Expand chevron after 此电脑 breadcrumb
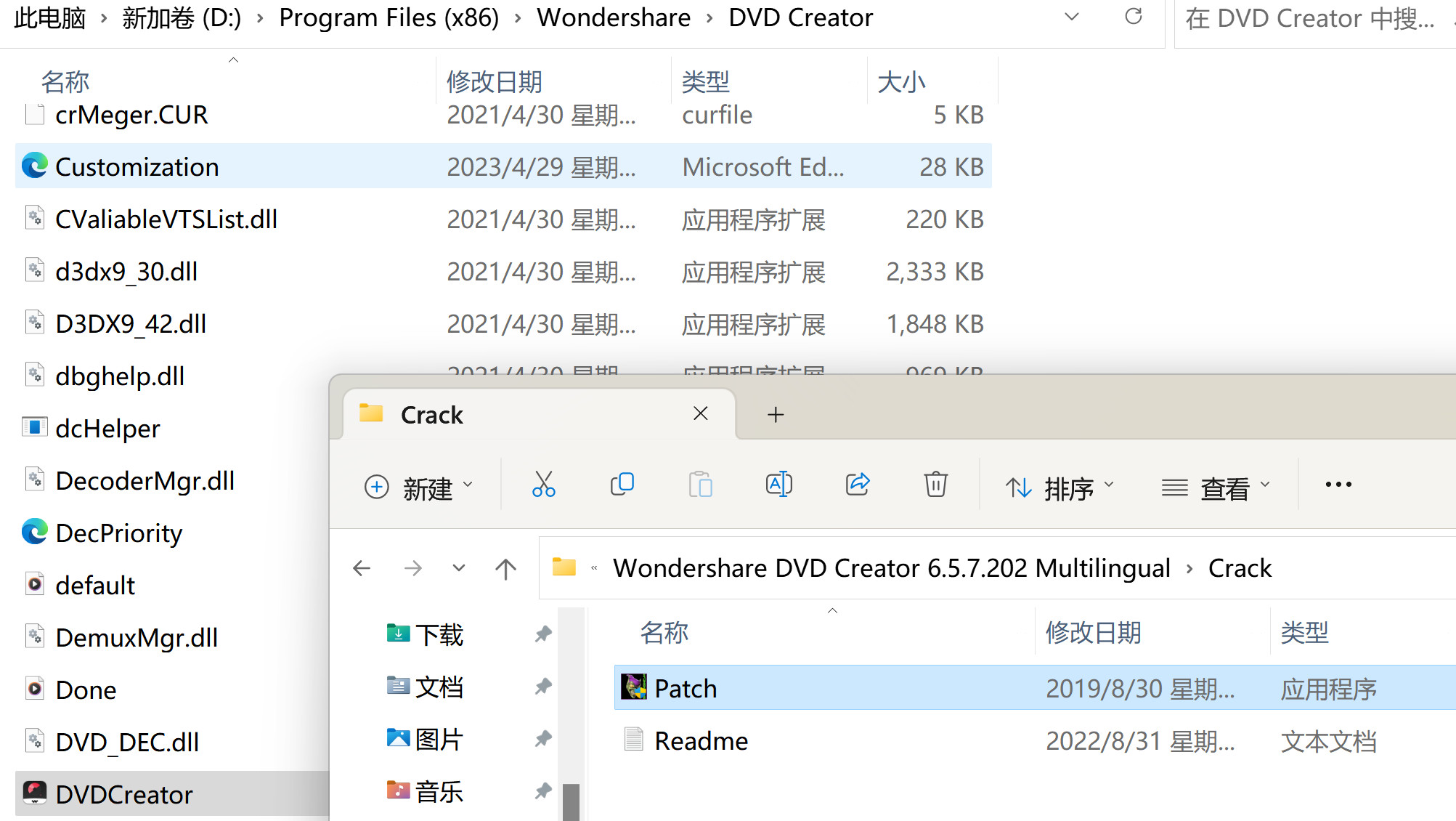The height and width of the screenshot is (821, 1456). click(104, 18)
